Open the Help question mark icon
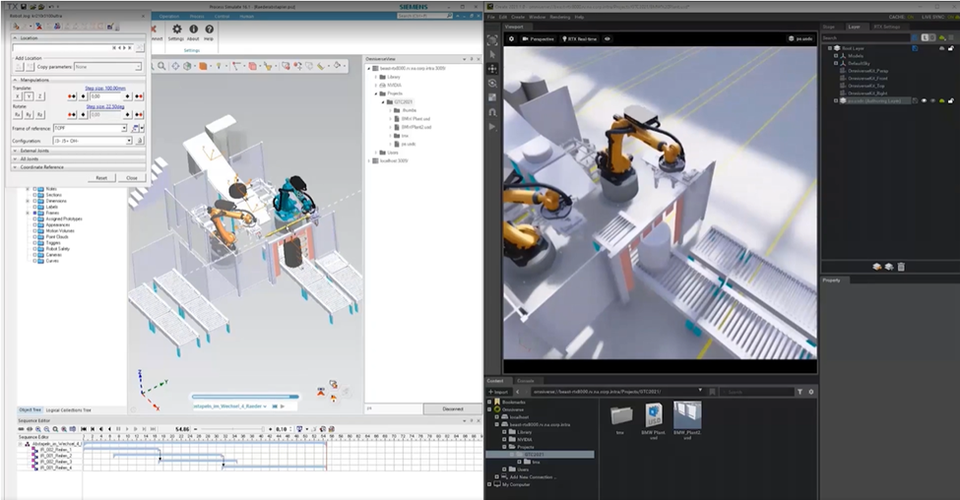 209,29
